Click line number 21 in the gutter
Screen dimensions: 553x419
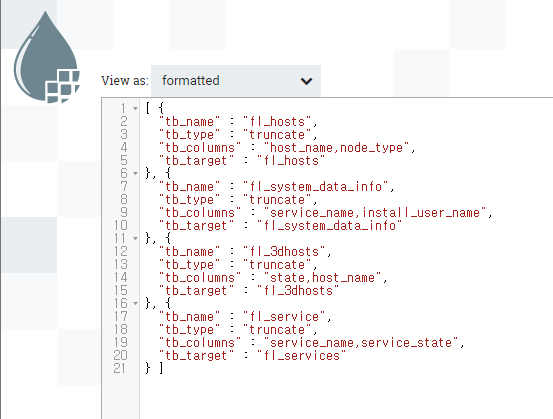(120, 369)
